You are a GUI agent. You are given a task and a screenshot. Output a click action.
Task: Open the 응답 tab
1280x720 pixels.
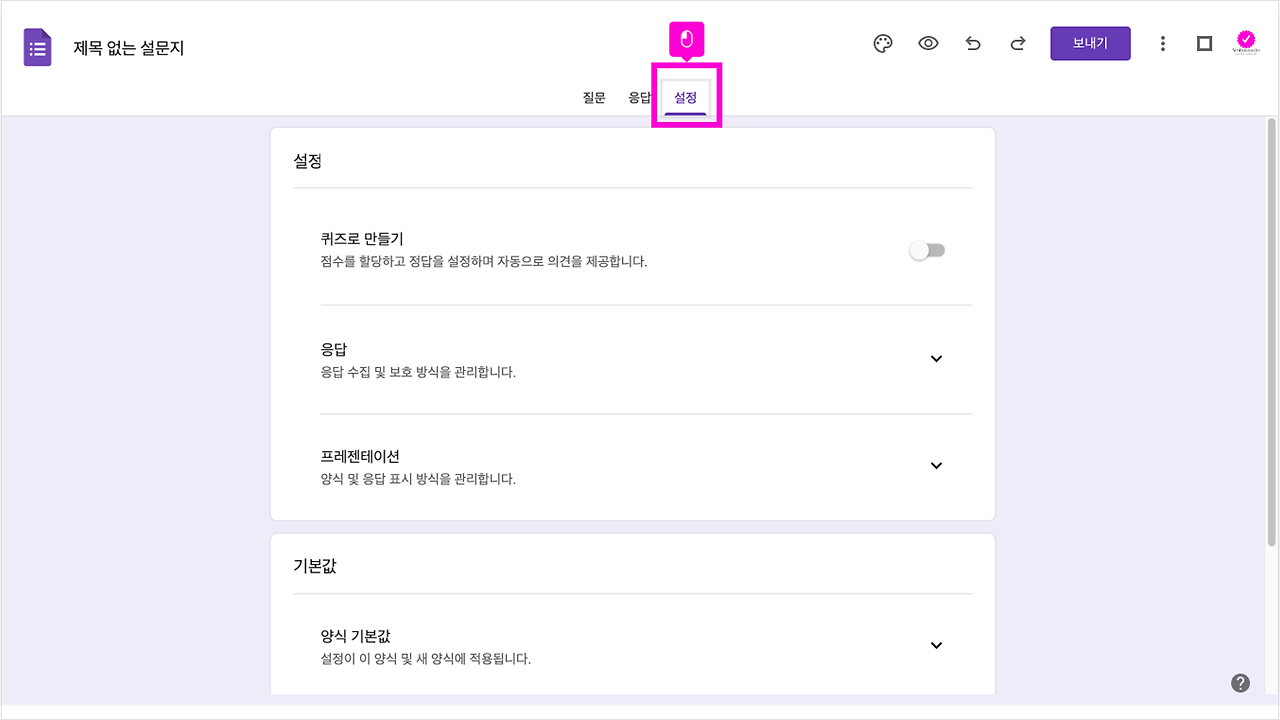[641, 97]
